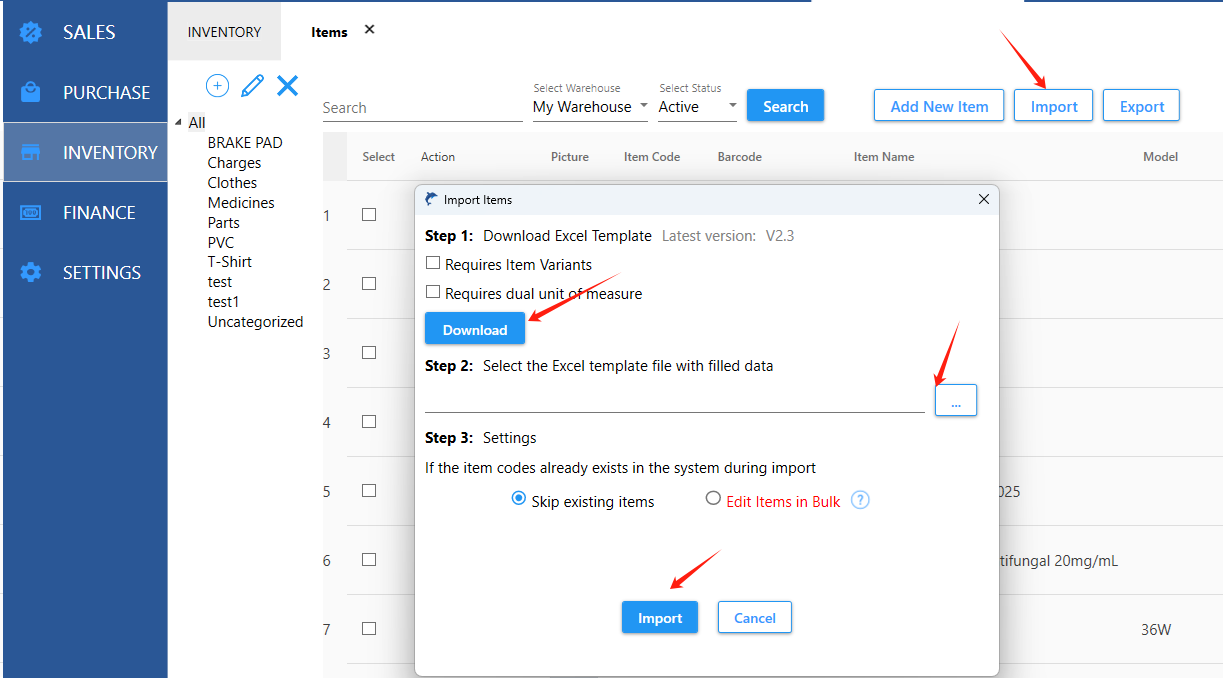
Task: Add a new category with plus icon
Action: (217, 86)
